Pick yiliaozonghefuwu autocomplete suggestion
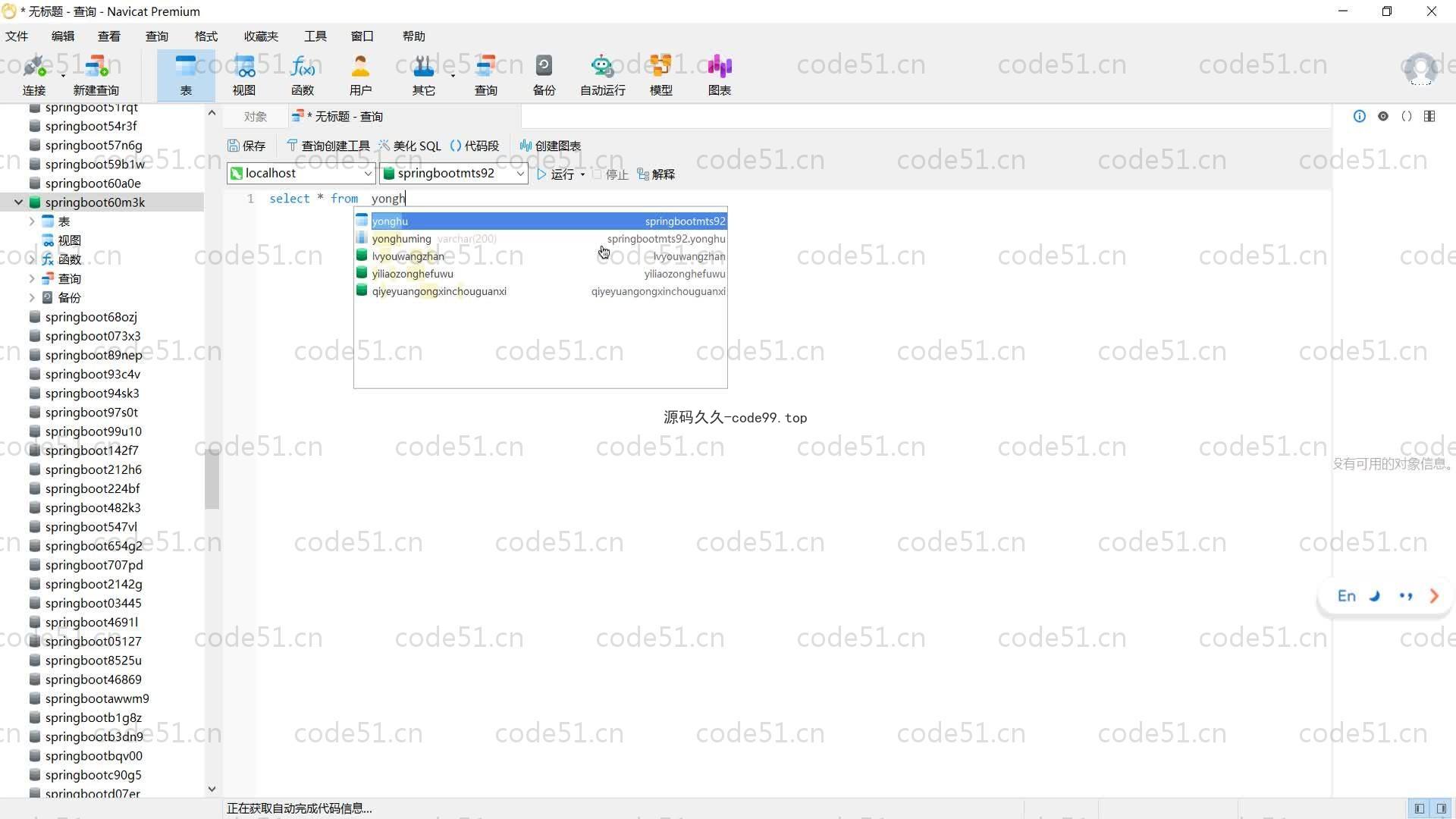1456x819 pixels. 541,274
